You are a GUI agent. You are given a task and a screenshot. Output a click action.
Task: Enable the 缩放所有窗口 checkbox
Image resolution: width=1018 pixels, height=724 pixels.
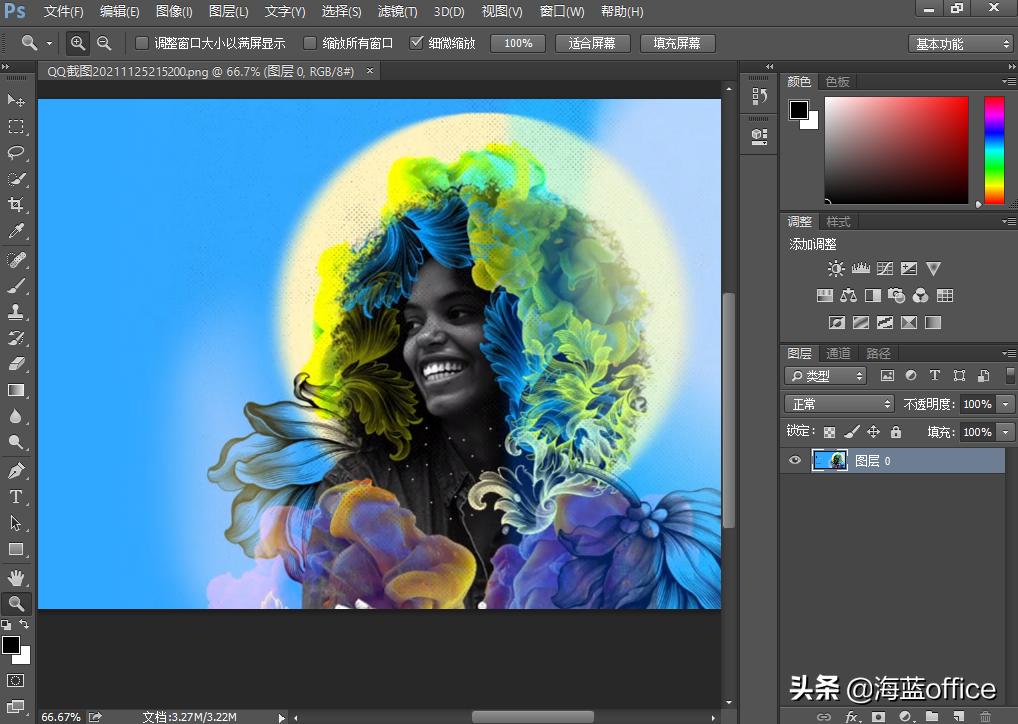click(x=310, y=43)
